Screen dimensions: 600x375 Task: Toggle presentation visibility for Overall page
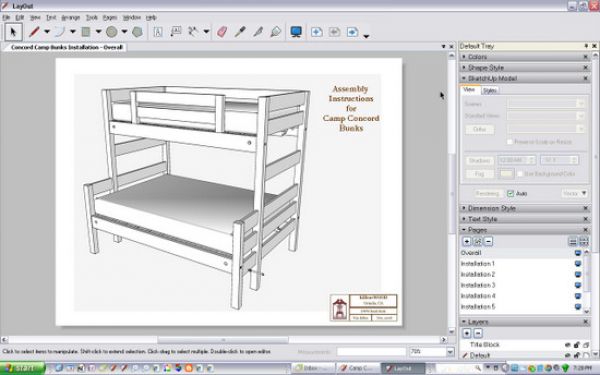coord(578,253)
